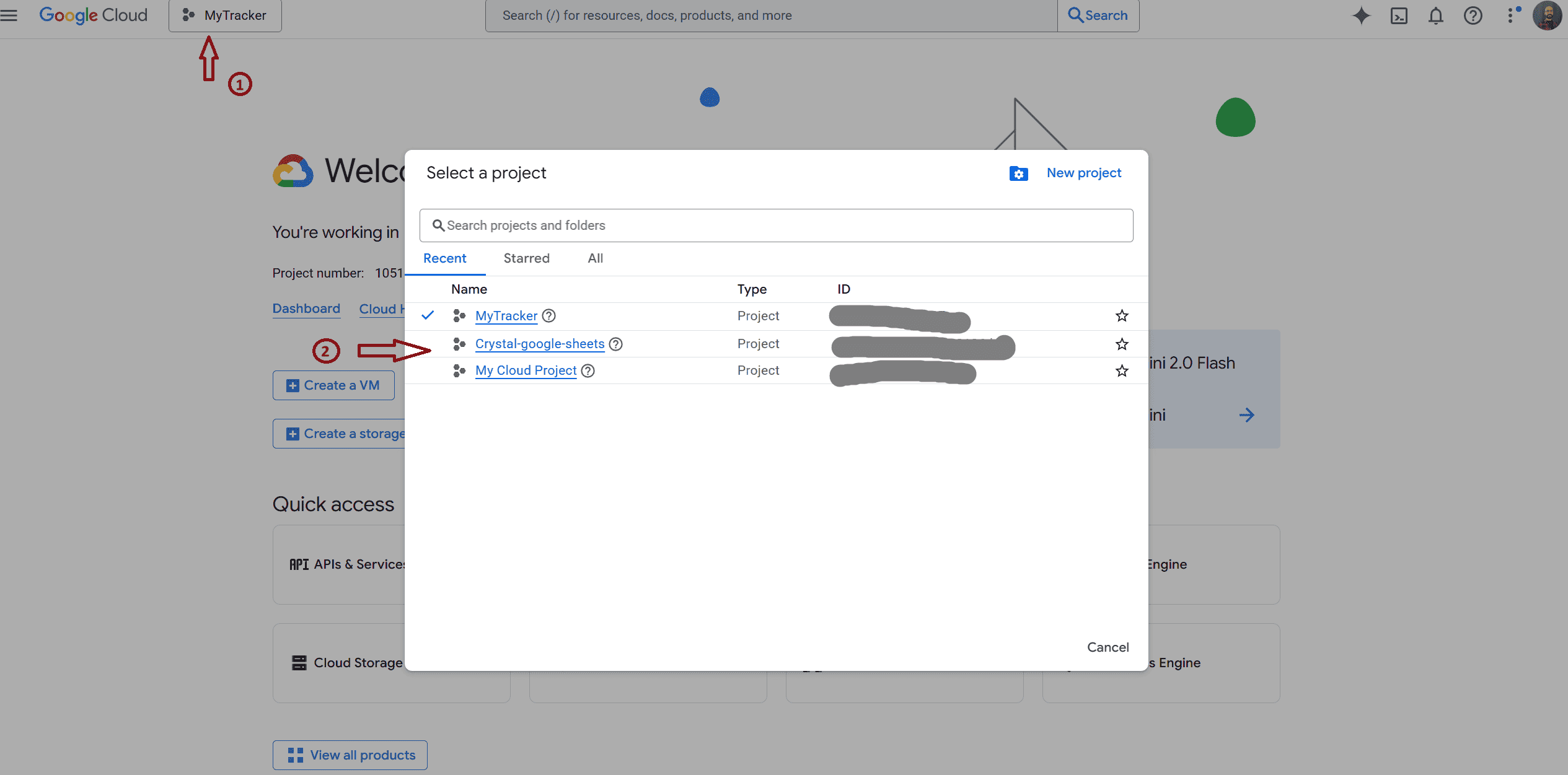Screen dimensions: 1568x775
Task: Open the three-dot settings menu
Action: [1511, 15]
